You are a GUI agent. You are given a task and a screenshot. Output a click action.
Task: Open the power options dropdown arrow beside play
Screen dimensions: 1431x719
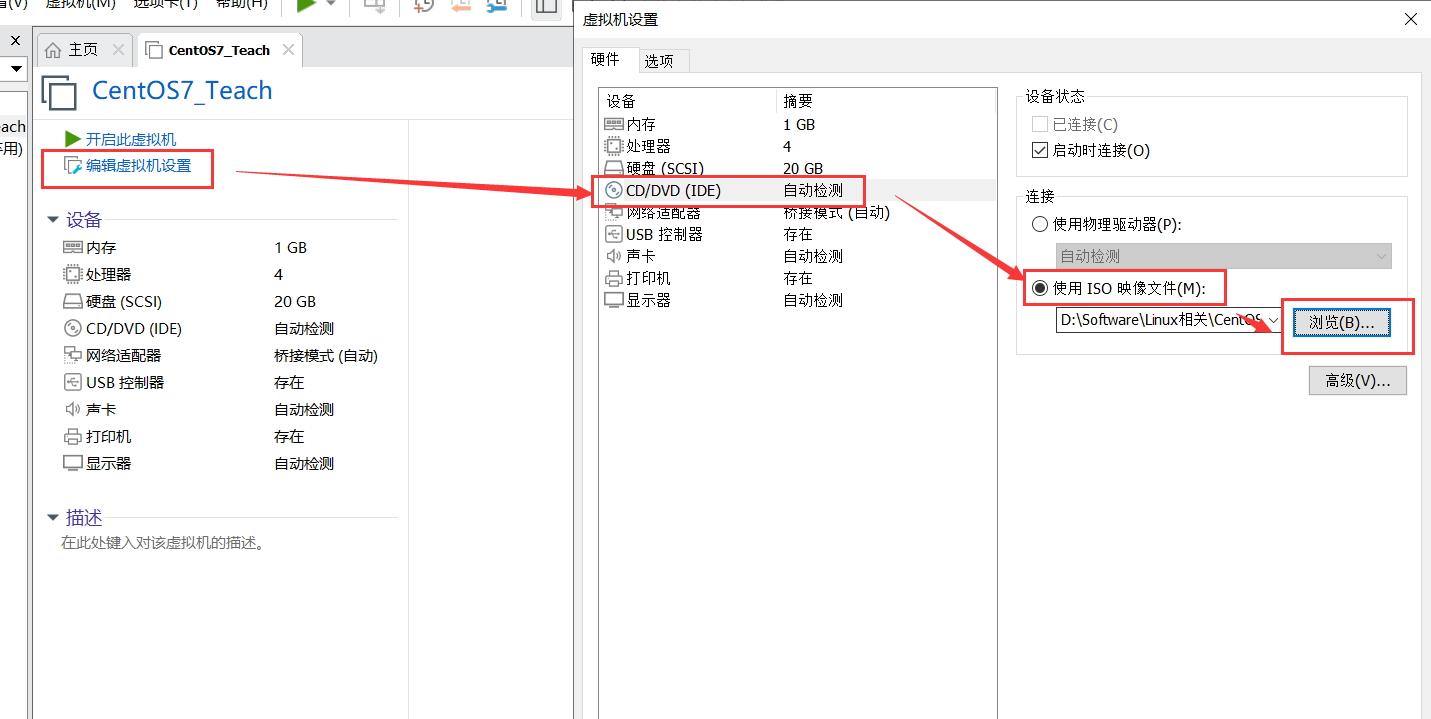pos(331,5)
